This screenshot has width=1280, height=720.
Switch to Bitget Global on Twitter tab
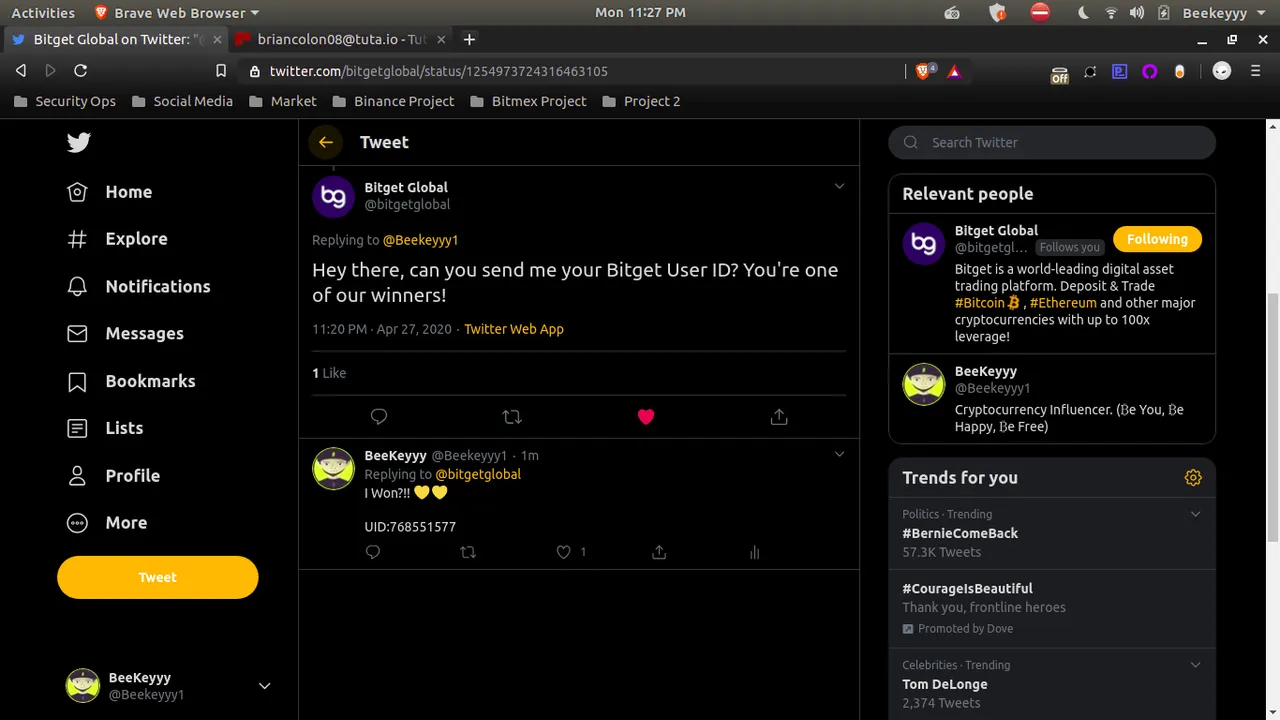pos(116,39)
